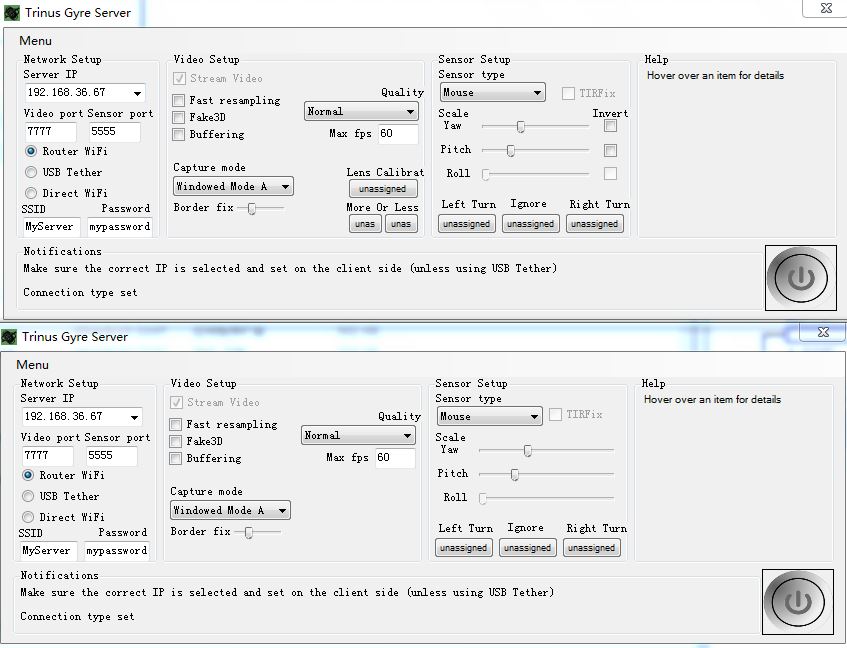Image resolution: width=847 pixels, height=648 pixels.
Task: Open Menu in the lower window
Action: [x=32, y=364]
